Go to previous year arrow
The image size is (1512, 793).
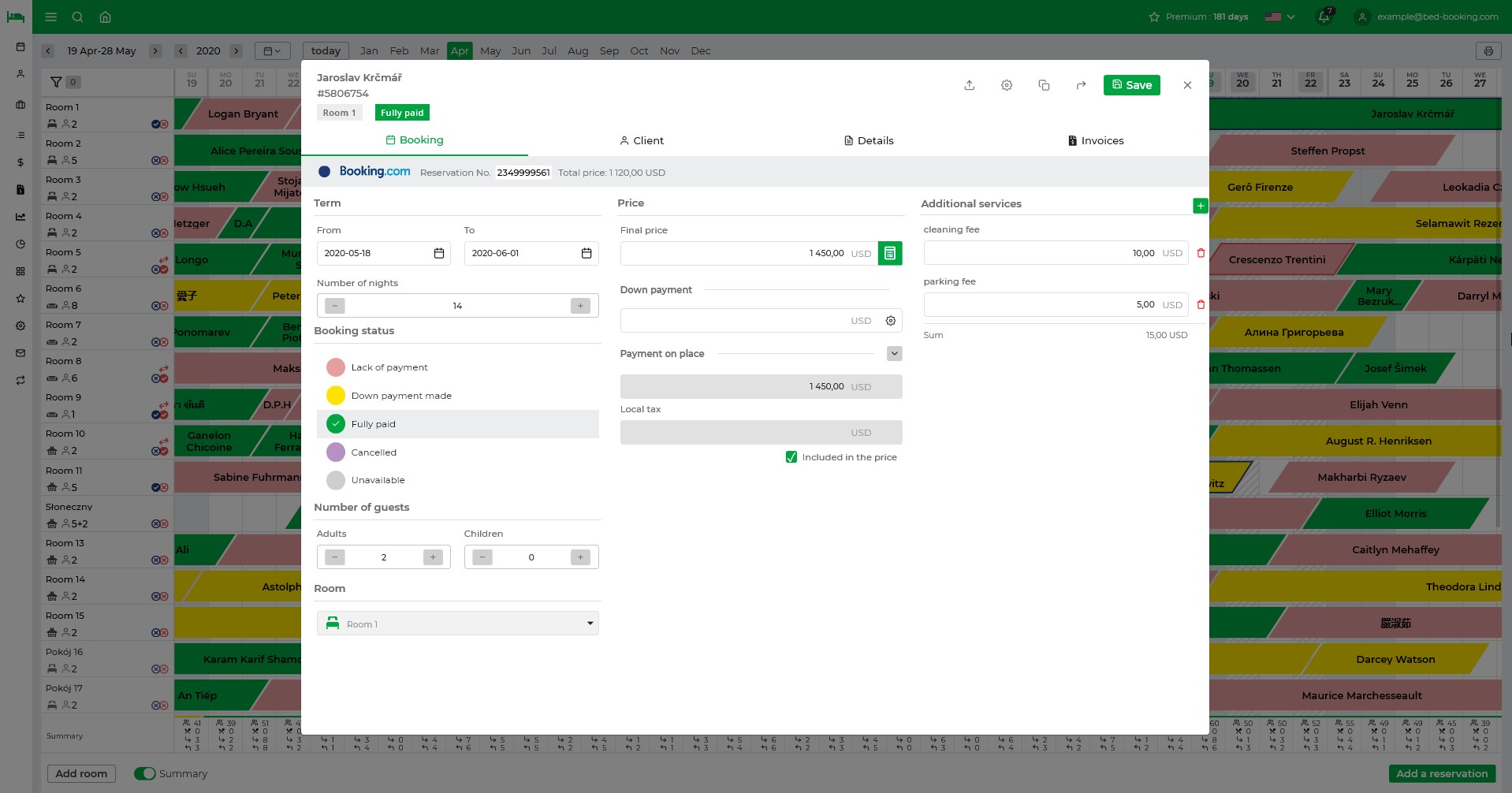click(181, 51)
